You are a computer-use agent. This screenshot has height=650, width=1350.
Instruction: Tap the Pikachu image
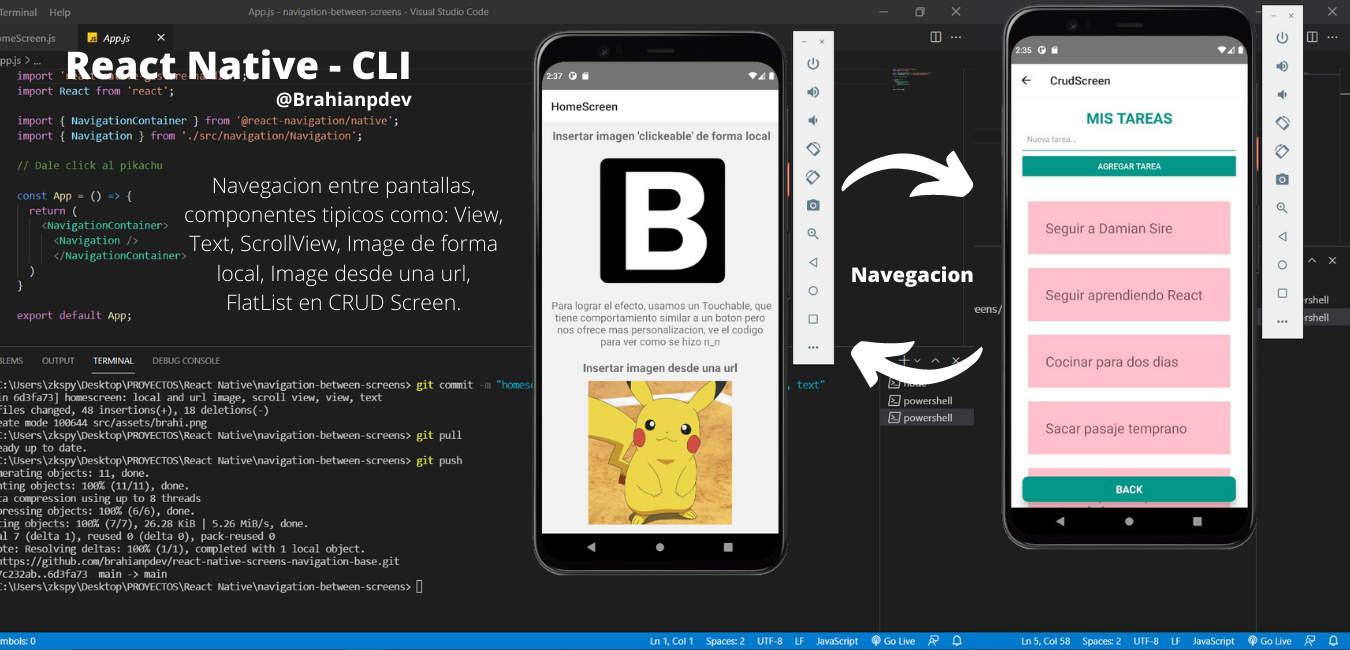click(x=660, y=452)
